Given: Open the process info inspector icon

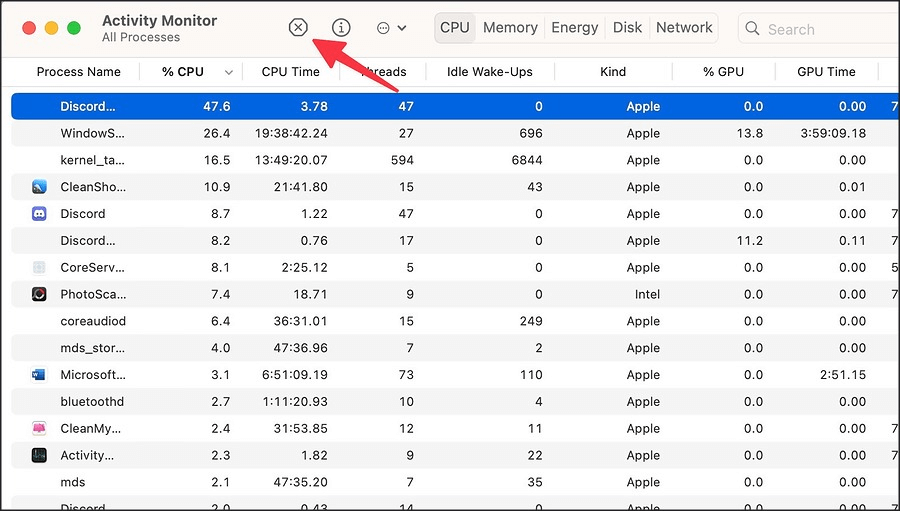Looking at the screenshot, I should point(341,28).
